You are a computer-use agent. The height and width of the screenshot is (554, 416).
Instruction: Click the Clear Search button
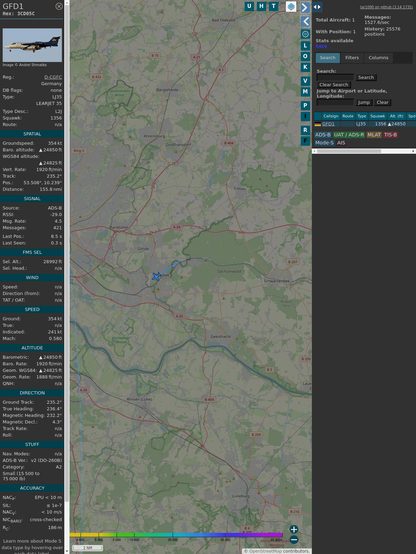click(334, 85)
